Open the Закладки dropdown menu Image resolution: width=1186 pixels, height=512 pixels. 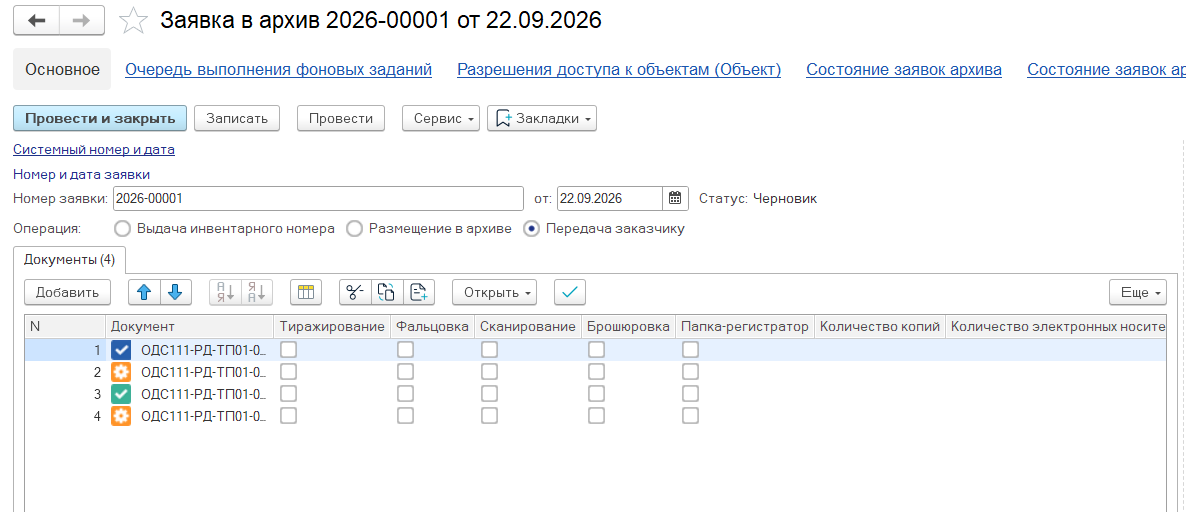coord(542,119)
